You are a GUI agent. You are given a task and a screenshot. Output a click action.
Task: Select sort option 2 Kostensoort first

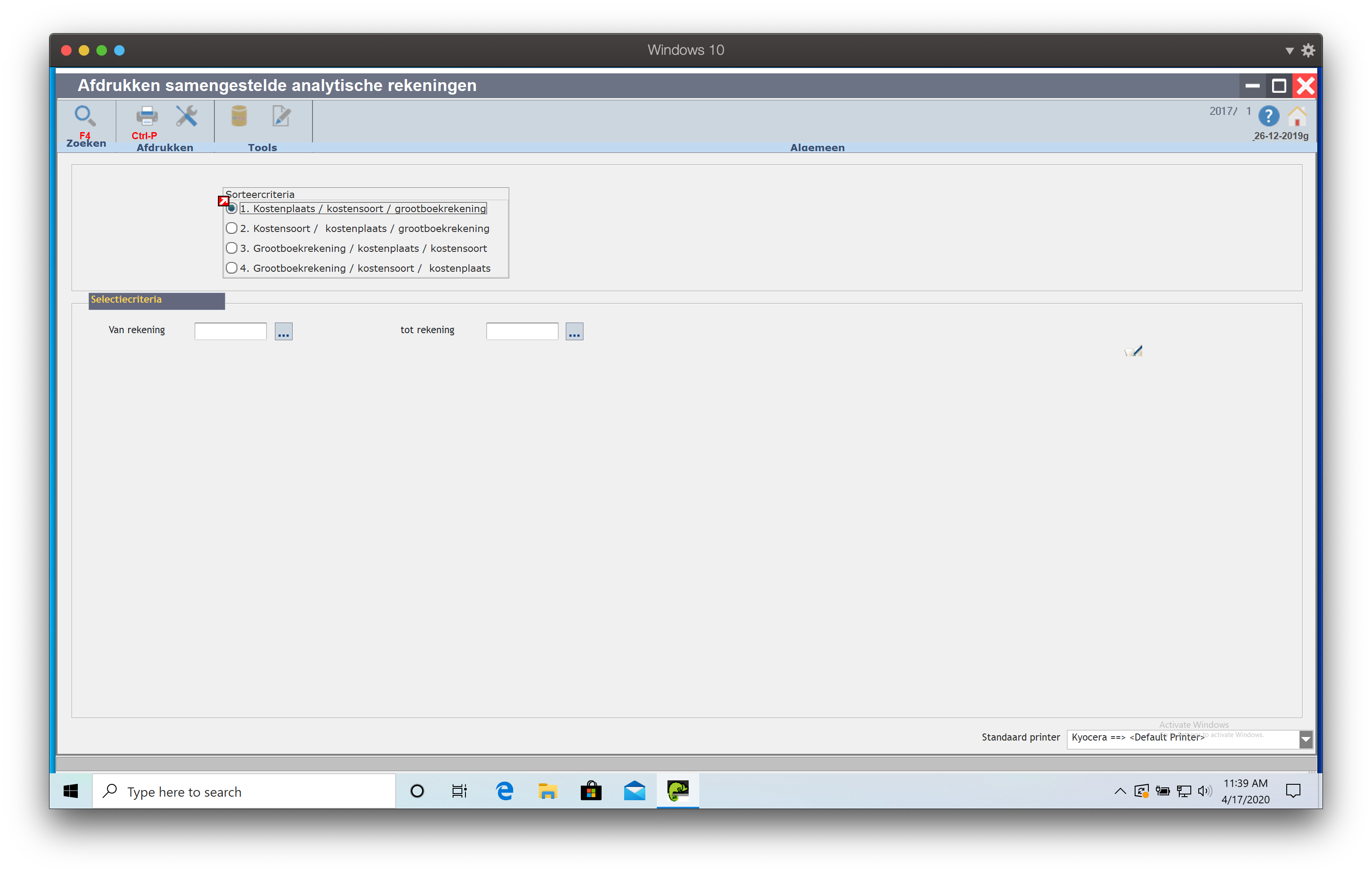231,228
